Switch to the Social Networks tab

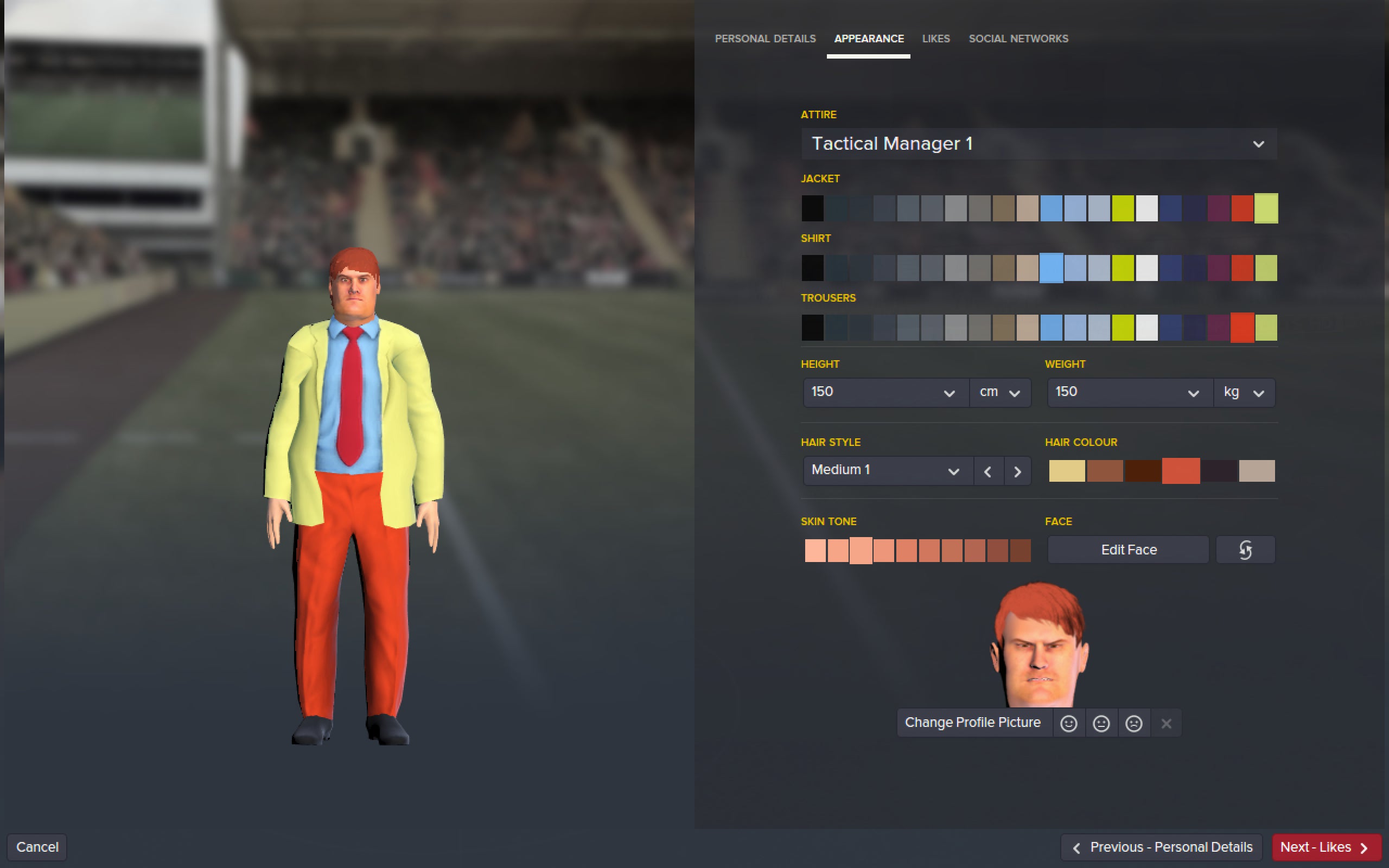click(1018, 39)
